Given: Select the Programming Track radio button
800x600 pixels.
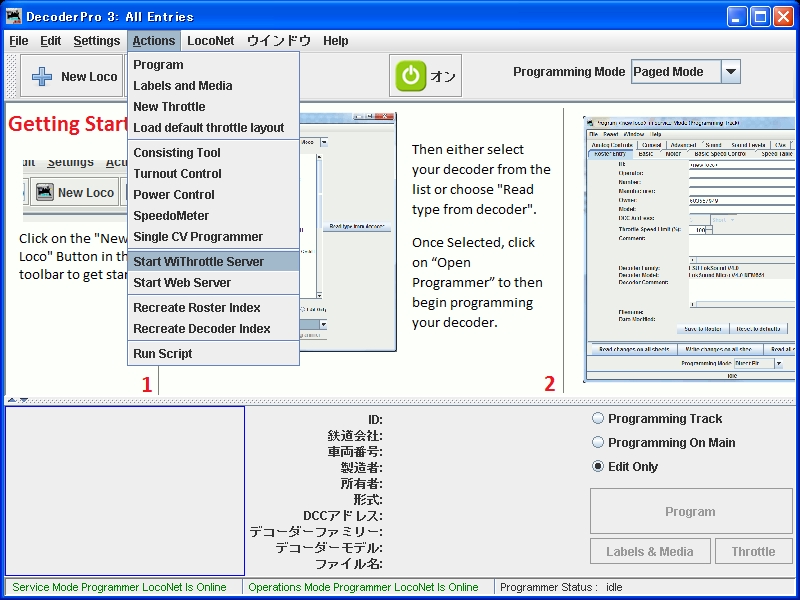Looking at the screenshot, I should 597,418.
